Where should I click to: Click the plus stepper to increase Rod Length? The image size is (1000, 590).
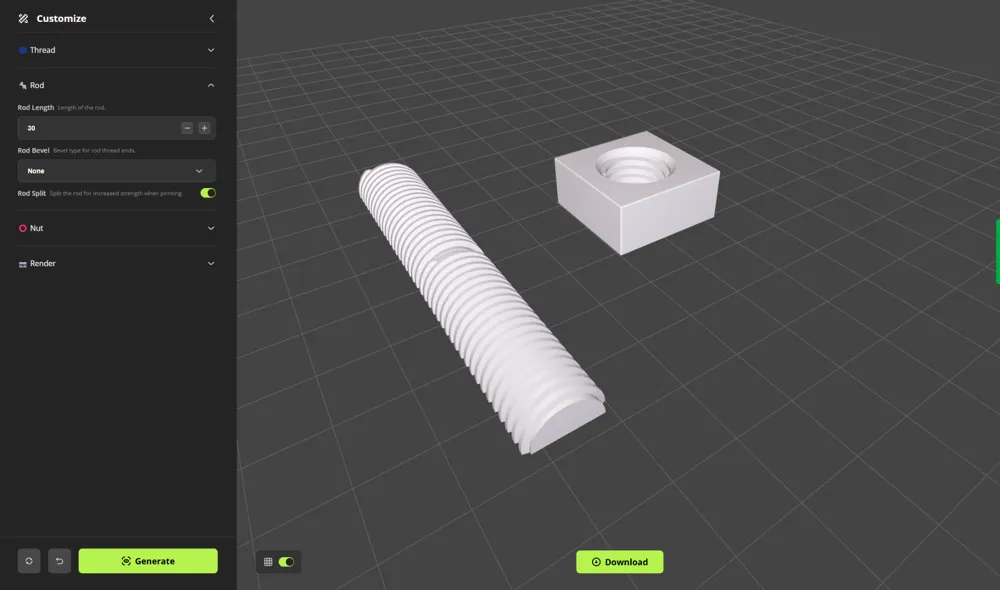coord(204,128)
